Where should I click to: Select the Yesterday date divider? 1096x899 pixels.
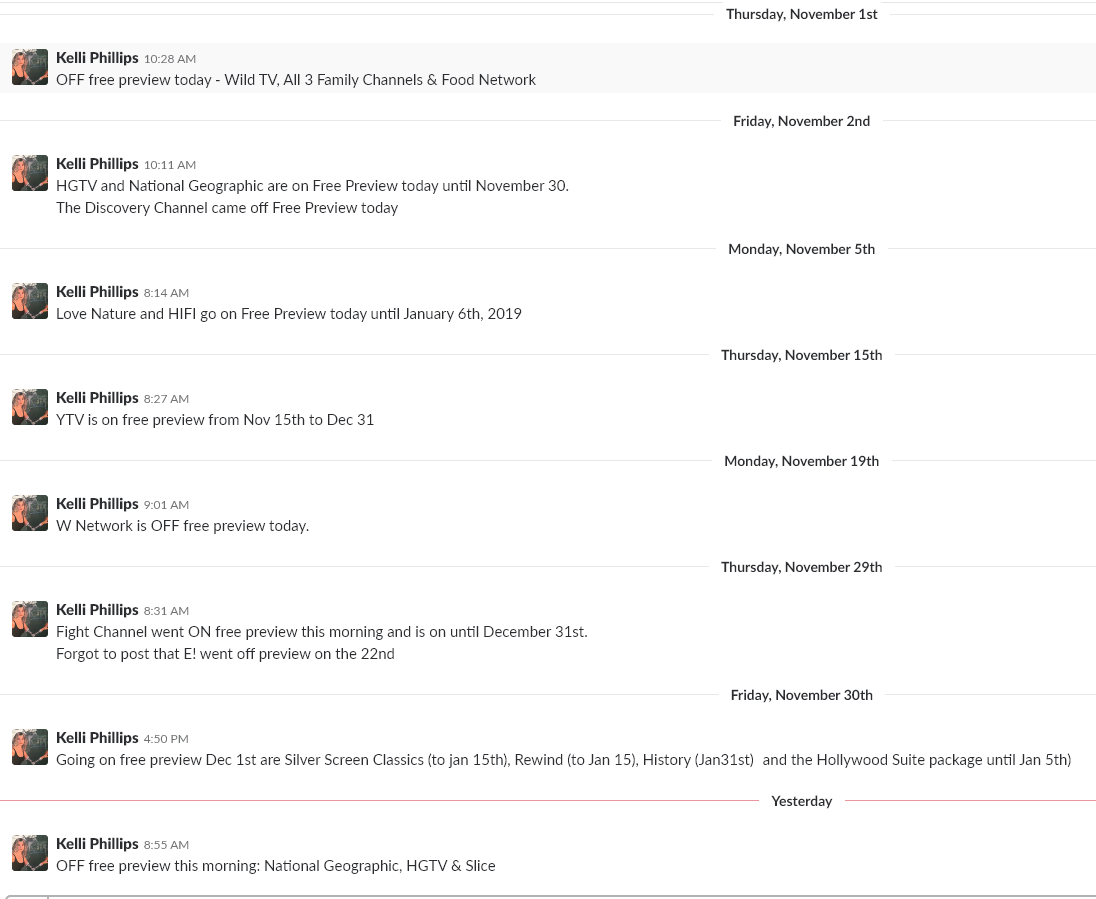click(801, 801)
